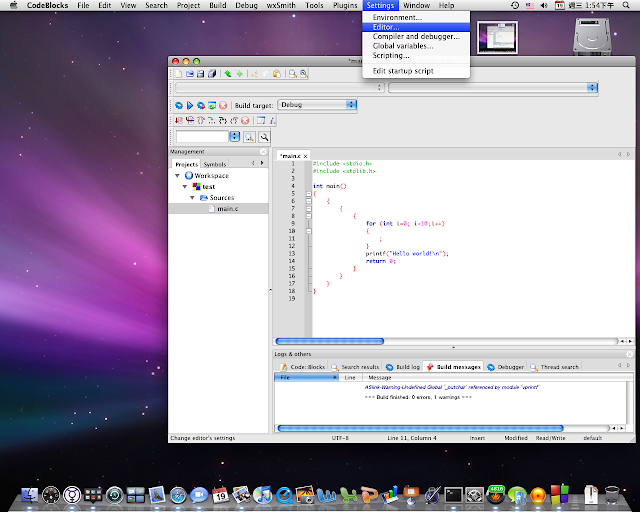Screen dimensions: 640x512
Task: Switch to the Build log tab
Action: click(x=402, y=367)
